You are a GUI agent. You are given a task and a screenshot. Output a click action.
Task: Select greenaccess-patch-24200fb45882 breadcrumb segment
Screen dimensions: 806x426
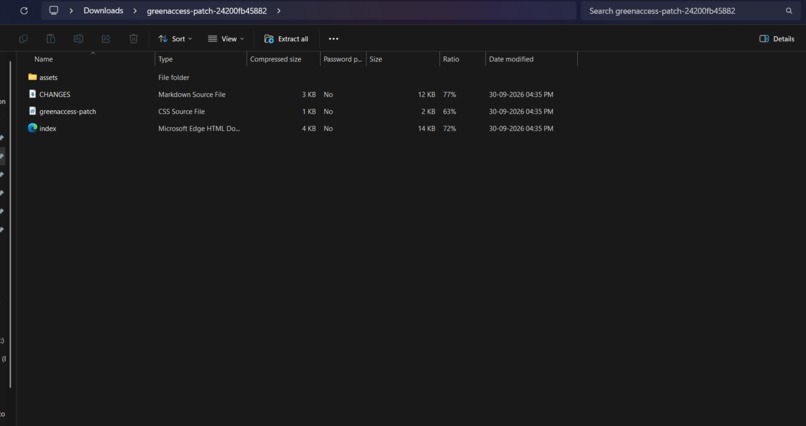pyautogui.click(x=207, y=11)
